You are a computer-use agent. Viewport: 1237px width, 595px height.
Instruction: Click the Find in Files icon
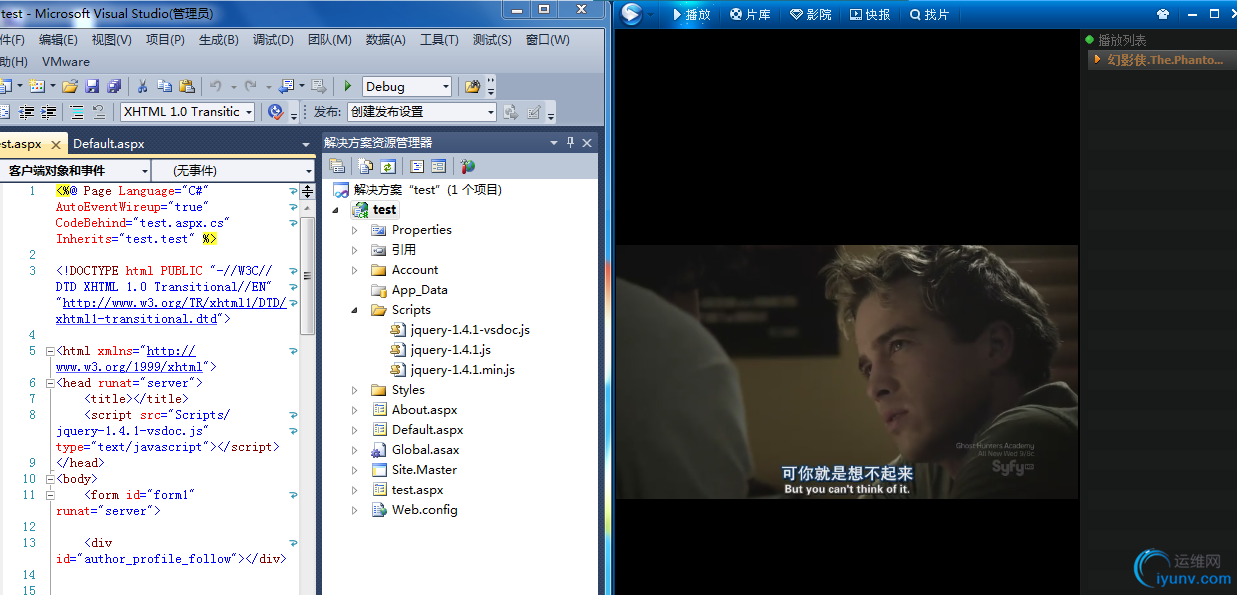[x=473, y=87]
